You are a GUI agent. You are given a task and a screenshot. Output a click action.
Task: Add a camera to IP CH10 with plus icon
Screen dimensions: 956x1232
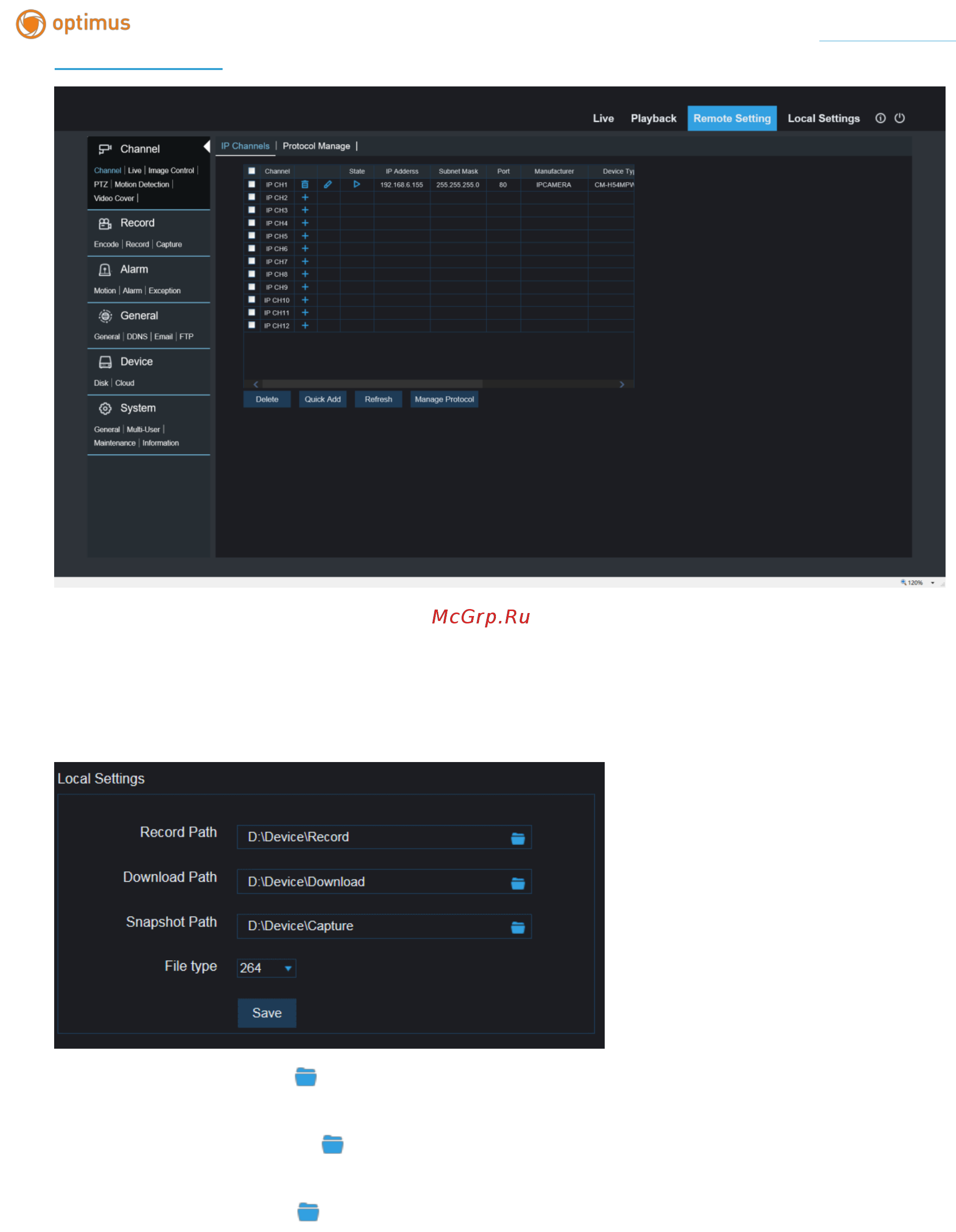coord(305,300)
